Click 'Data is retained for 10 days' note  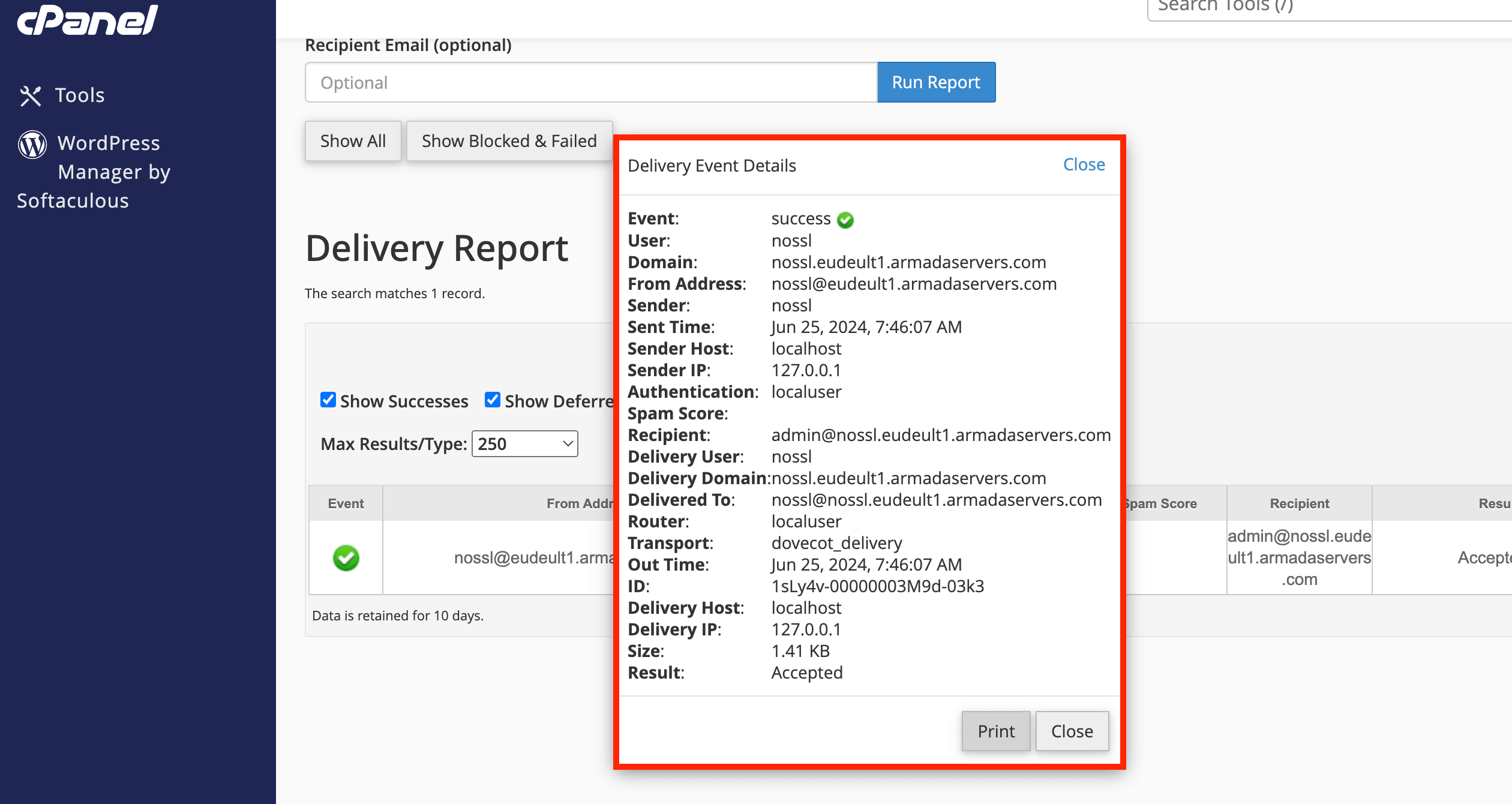398,616
